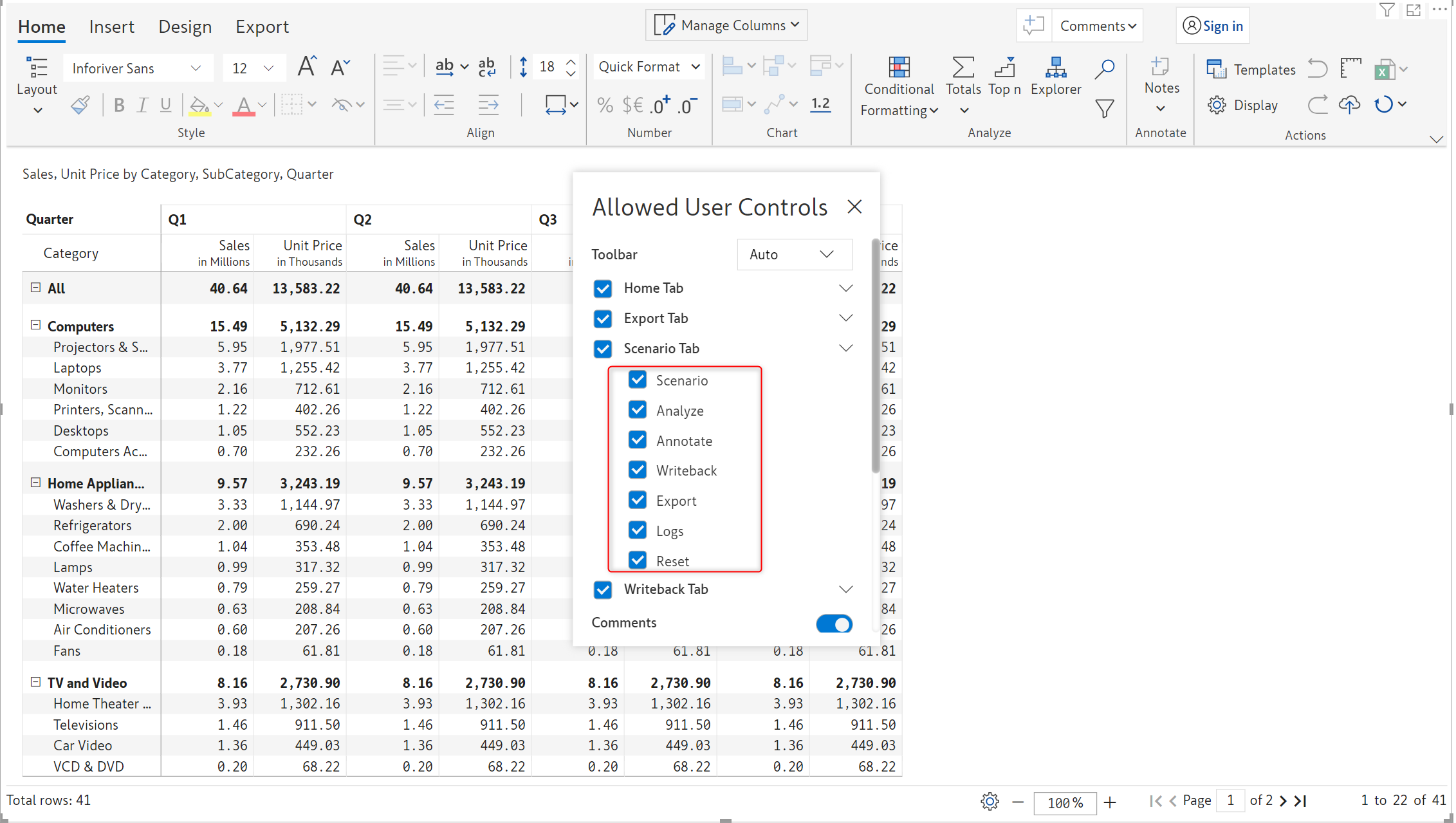Click the Sign in button
Screen dimensions: 1456x823
1213,26
